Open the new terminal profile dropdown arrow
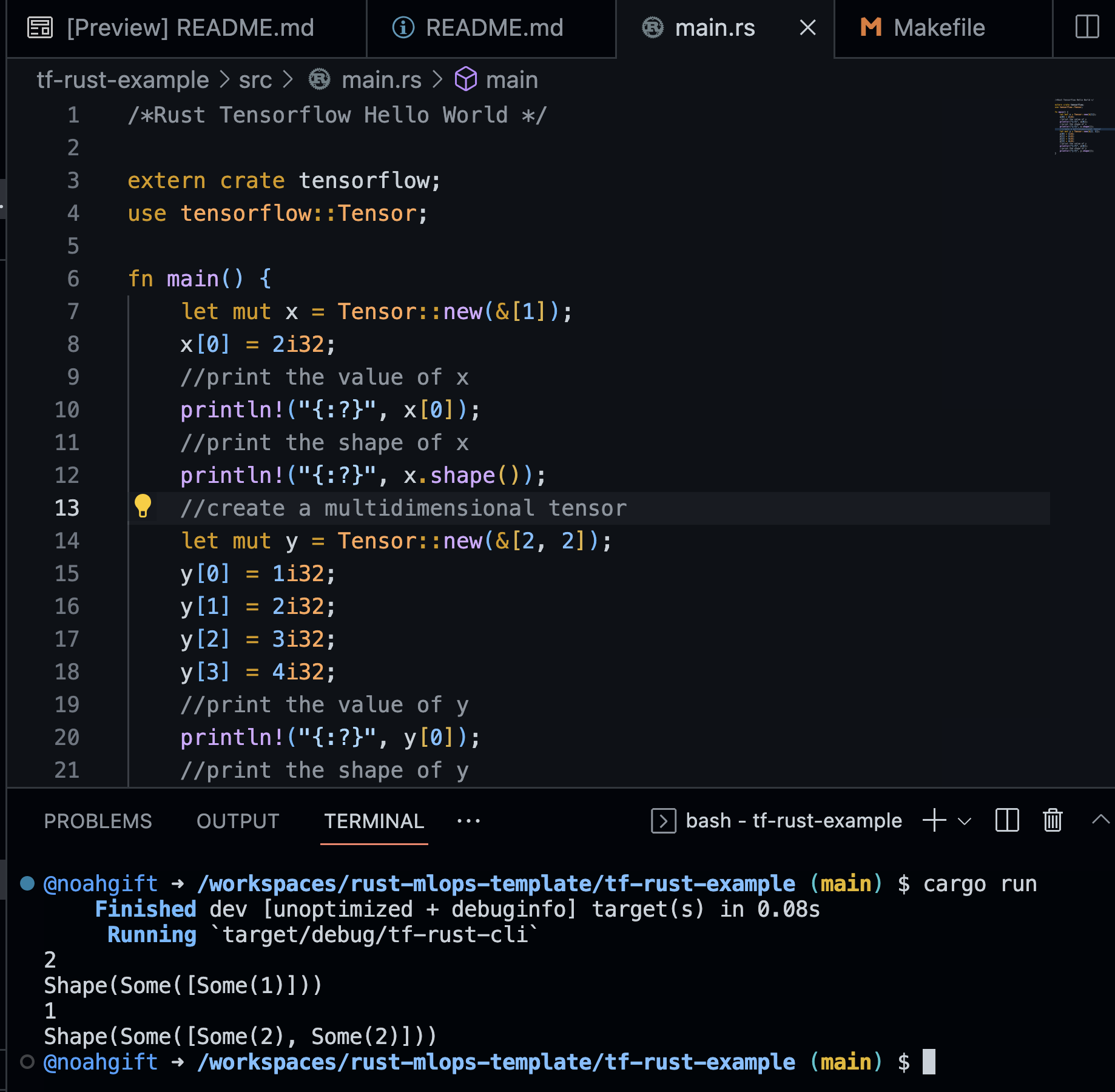This screenshot has width=1115, height=1092. pyautogui.click(x=965, y=821)
